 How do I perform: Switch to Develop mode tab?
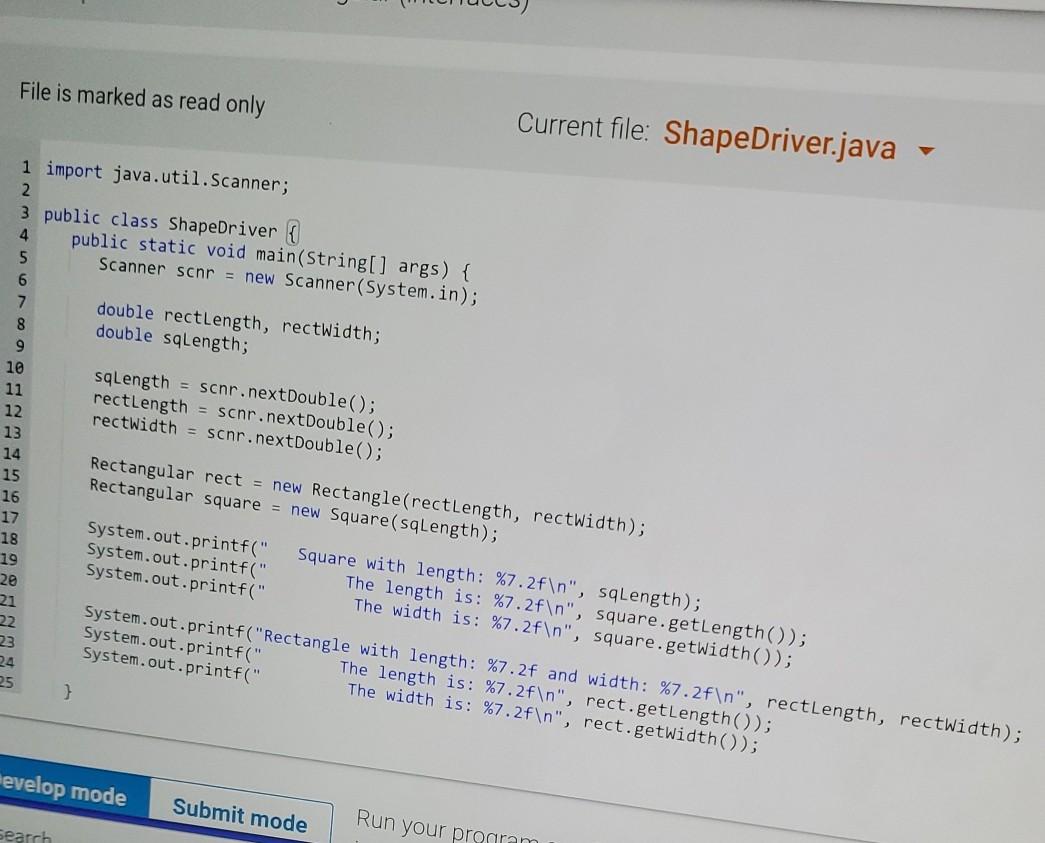point(65,790)
